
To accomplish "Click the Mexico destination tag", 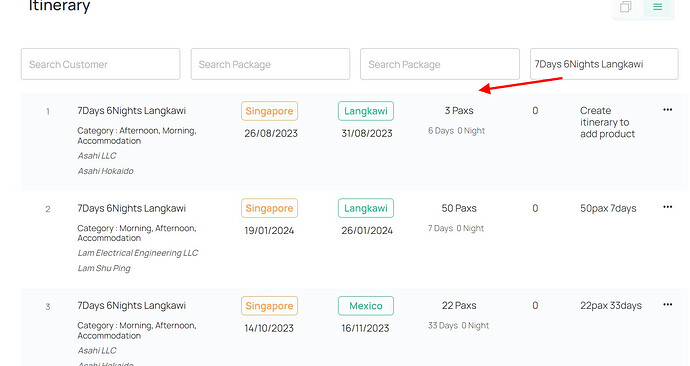I will tap(366, 306).
